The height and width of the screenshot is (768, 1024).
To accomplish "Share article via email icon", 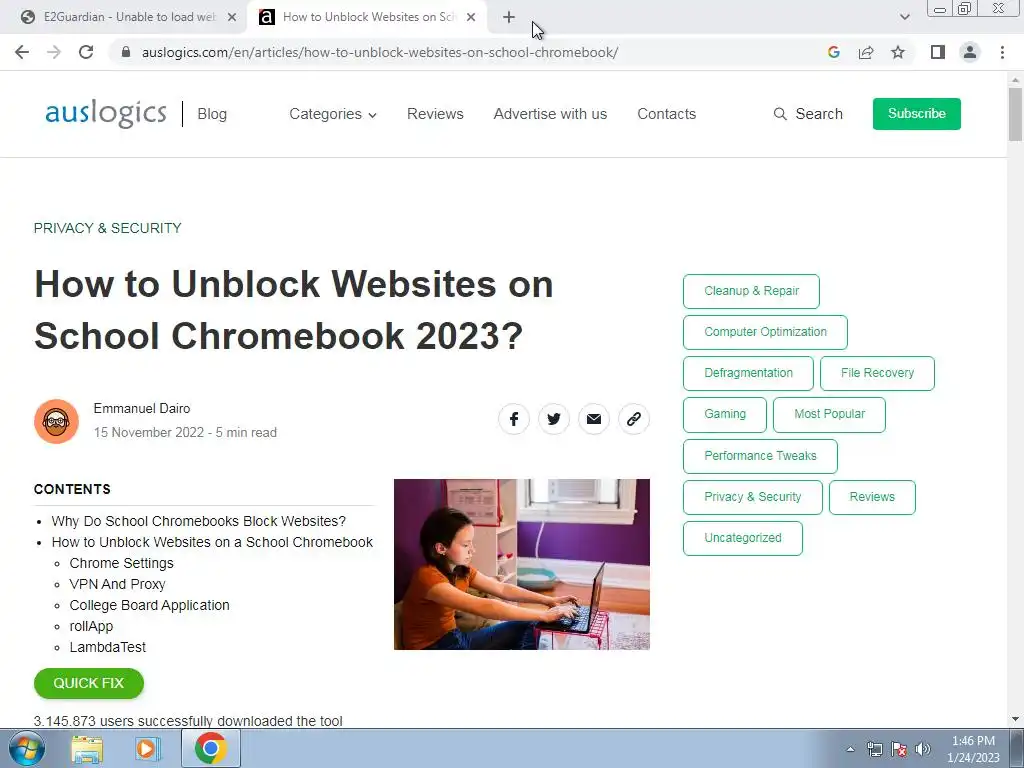I will pyautogui.click(x=594, y=419).
